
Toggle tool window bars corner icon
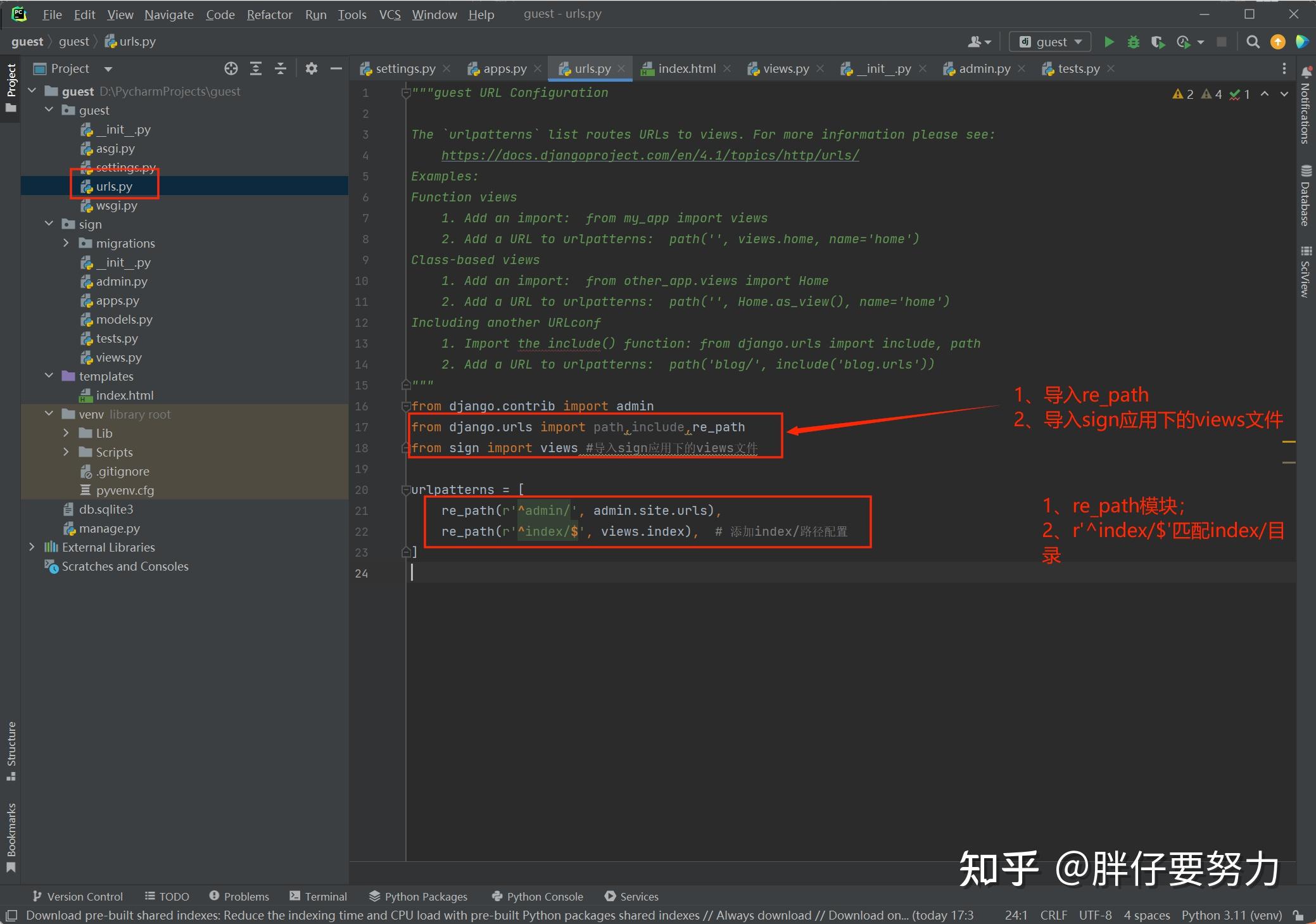pos(11,915)
